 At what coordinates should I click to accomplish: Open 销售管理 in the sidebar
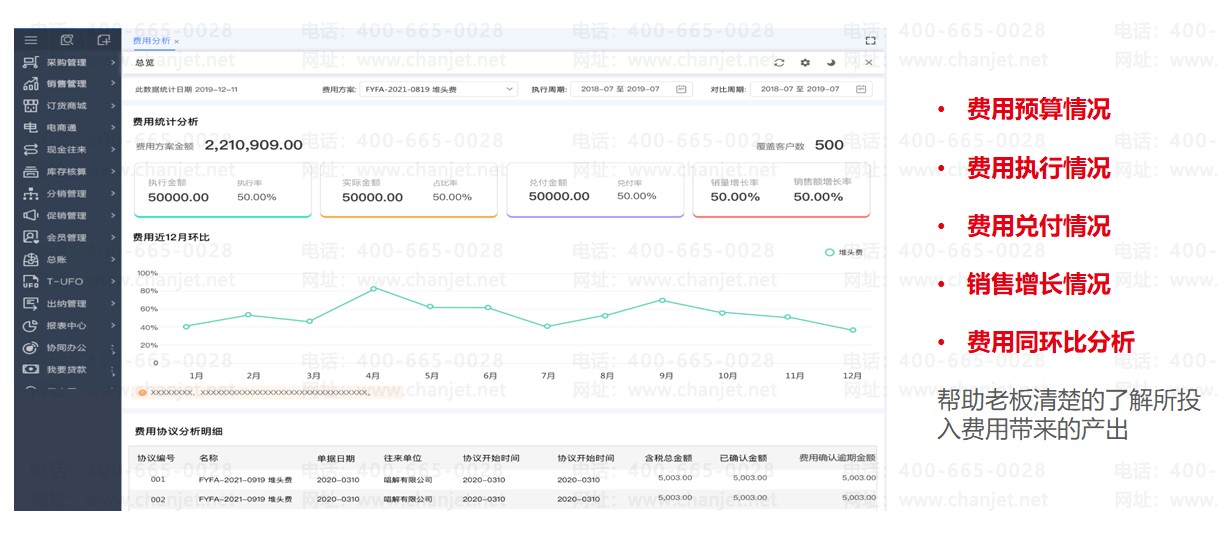click(67, 84)
